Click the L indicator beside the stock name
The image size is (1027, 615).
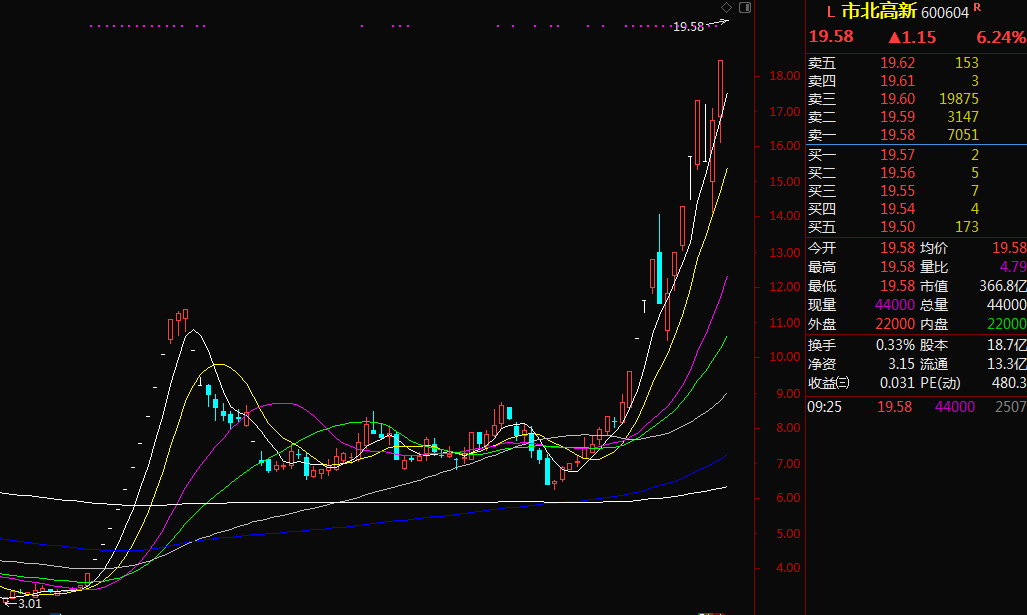[831, 12]
